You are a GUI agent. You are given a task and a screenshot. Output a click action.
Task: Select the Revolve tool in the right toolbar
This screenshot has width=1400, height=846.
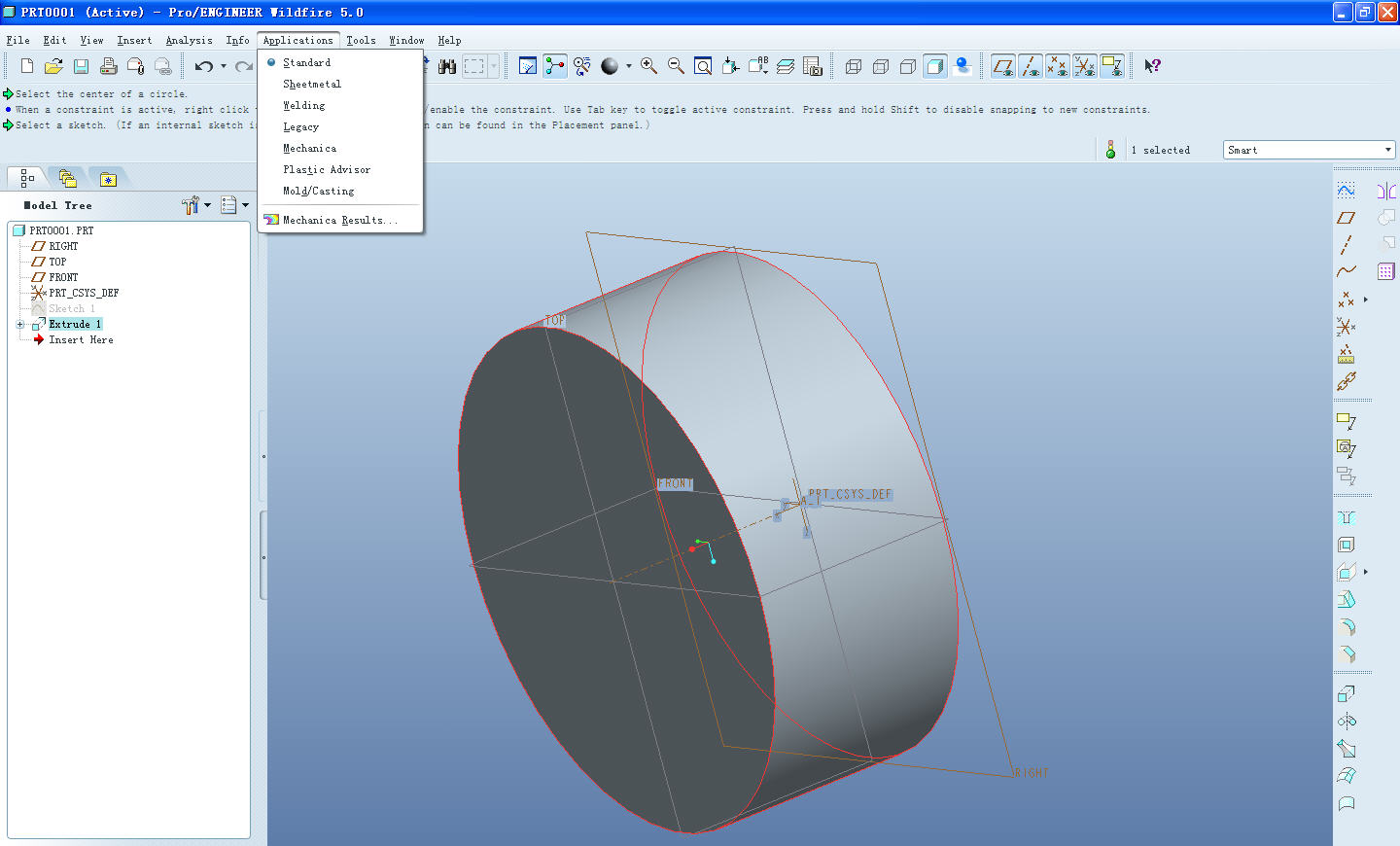coord(1346,722)
